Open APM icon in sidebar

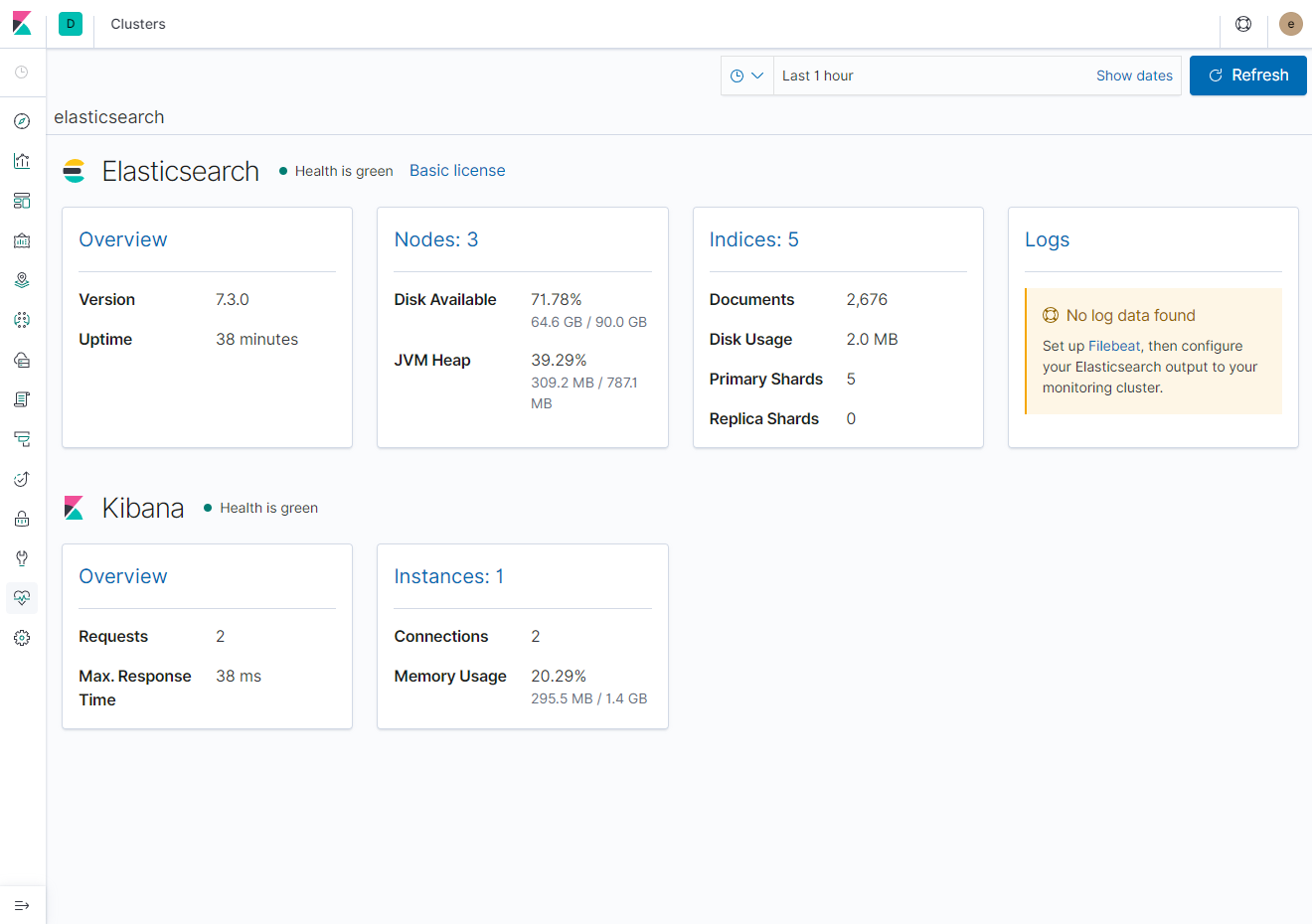point(22,439)
